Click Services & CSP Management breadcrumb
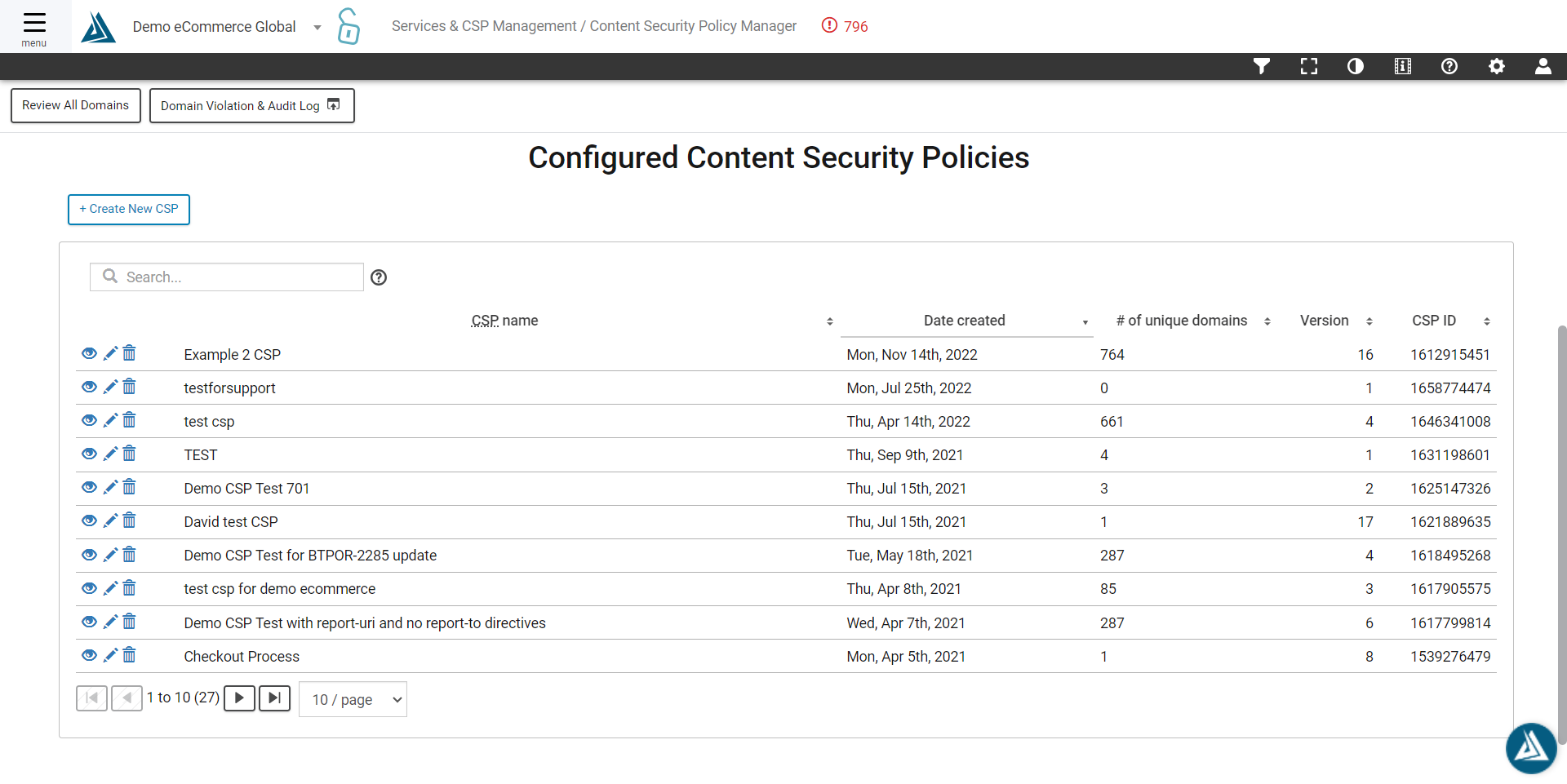The image size is (1567, 784). pos(484,26)
